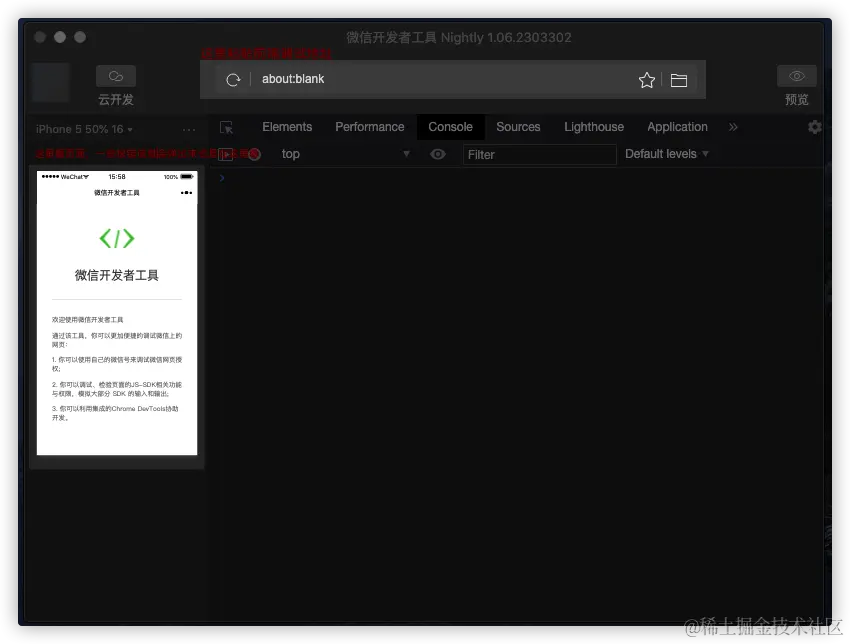Open the Lighthouse tab
This screenshot has height=644, width=850.
point(594,127)
